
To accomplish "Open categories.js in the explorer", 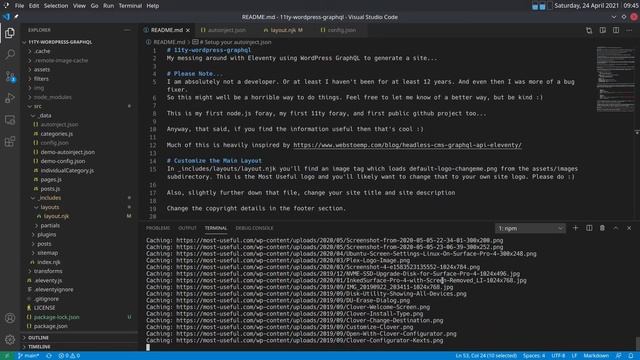I will (x=56, y=134).
